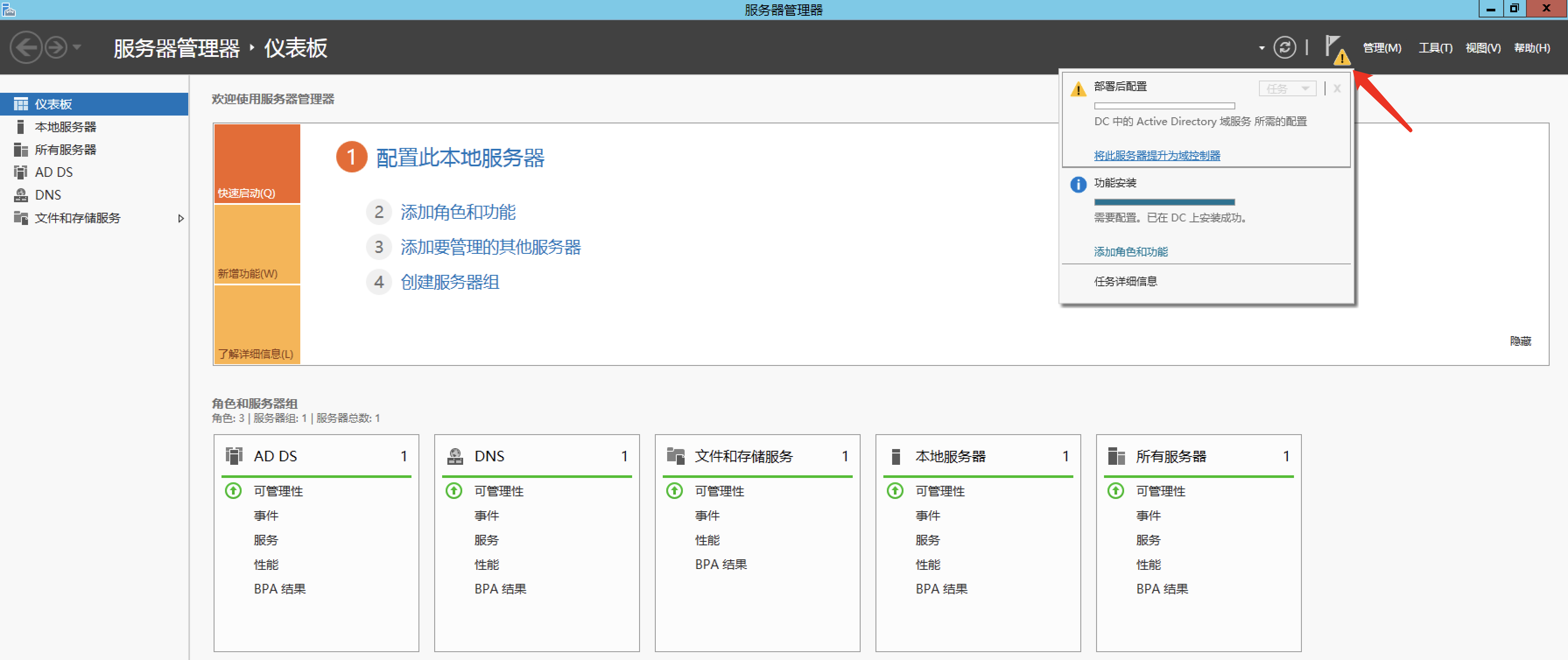Viewport: 1568px width, 660px height.
Task: Click Add roles and features step 2
Action: pyautogui.click(x=458, y=212)
